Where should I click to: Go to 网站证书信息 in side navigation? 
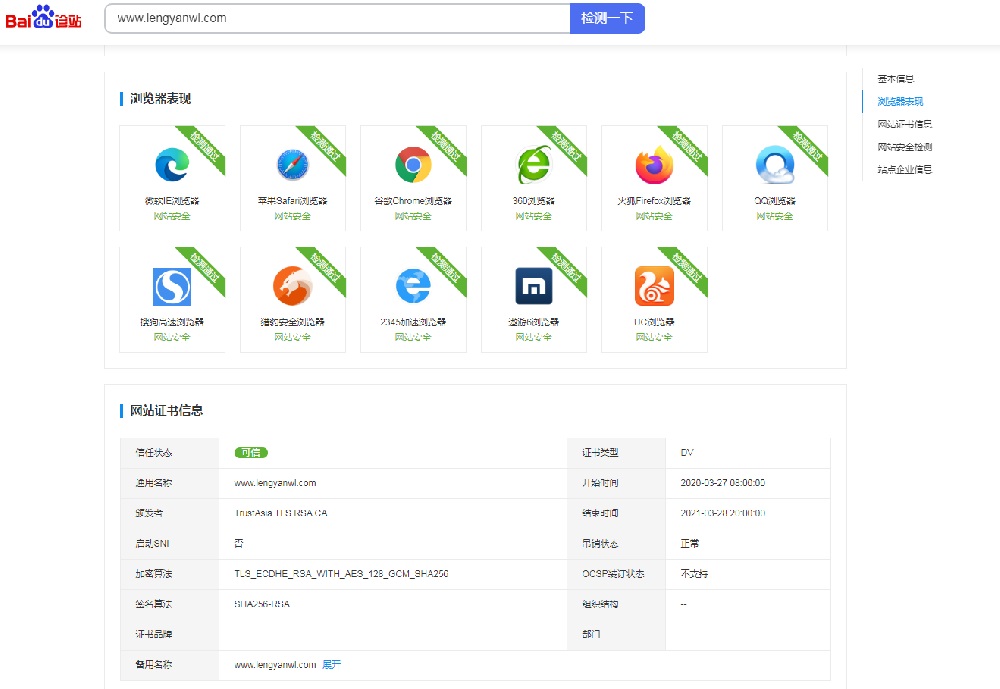904,124
